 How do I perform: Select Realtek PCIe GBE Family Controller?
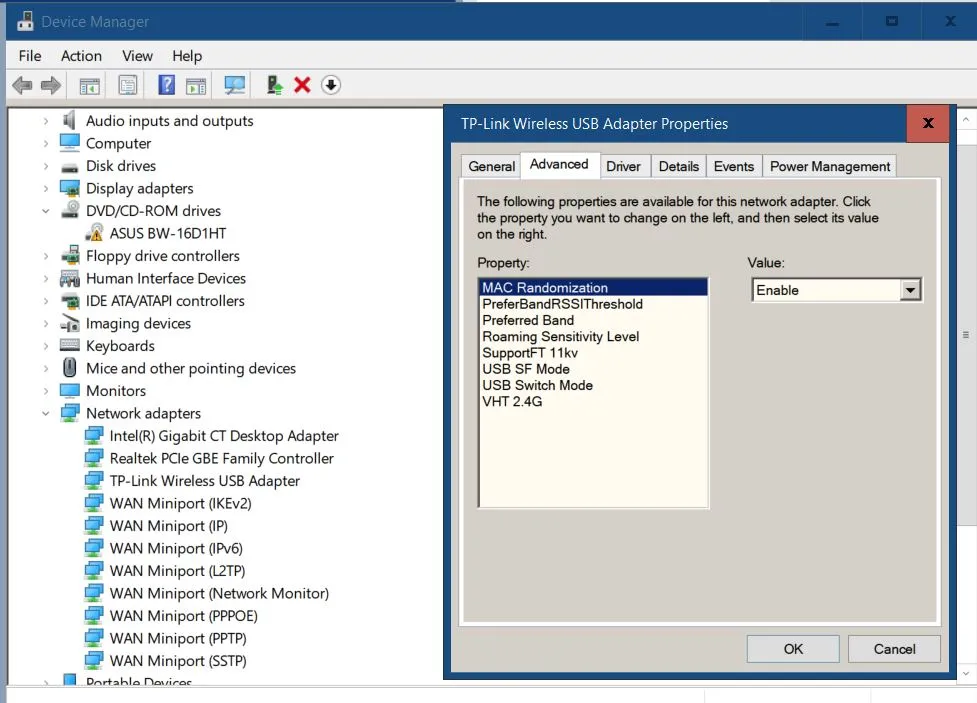click(x=221, y=458)
